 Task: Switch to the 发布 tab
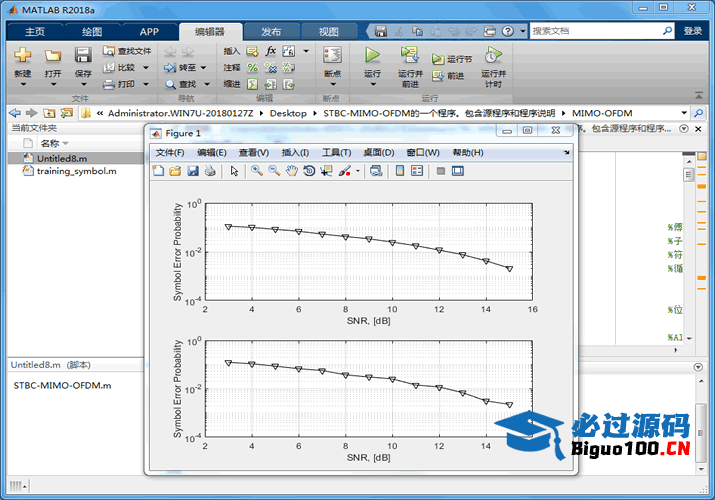[x=271, y=31]
